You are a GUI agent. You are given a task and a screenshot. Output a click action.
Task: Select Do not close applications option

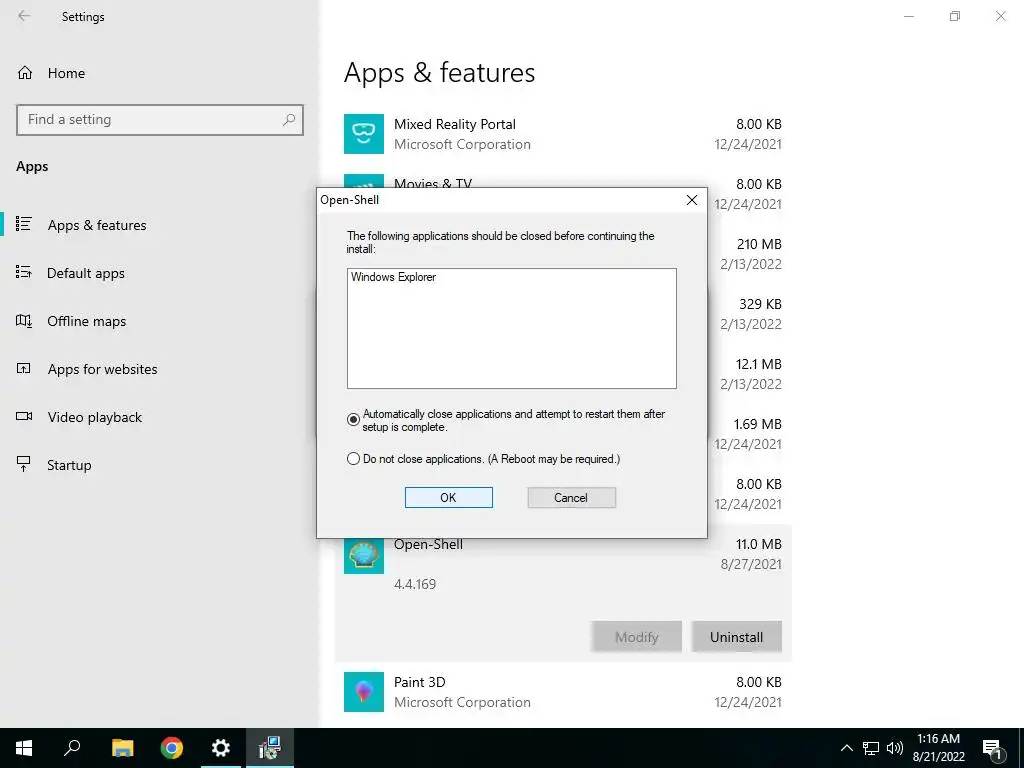click(x=353, y=459)
